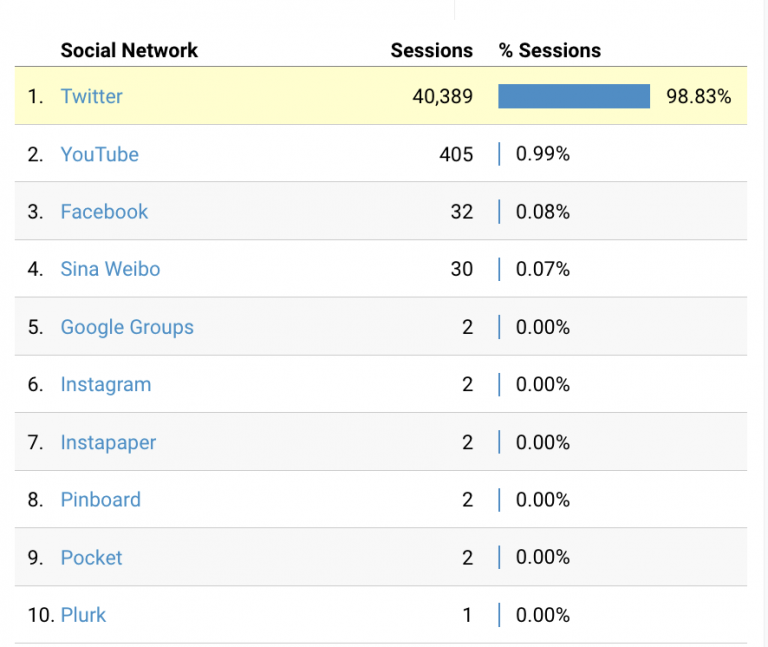This screenshot has height=647, width=768.
Task: Click the % Sessions column header
Action: point(550,50)
